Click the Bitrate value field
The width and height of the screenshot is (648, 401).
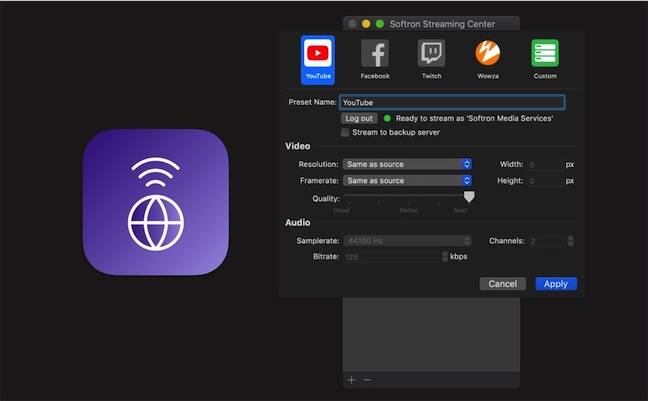393,257
